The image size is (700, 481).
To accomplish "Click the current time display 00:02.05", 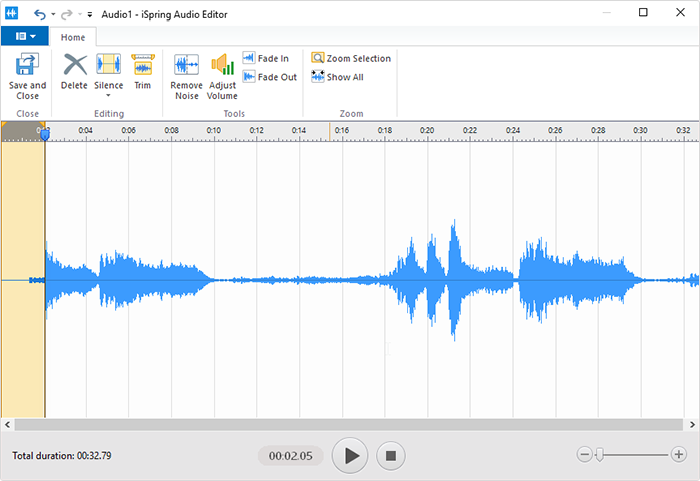I will 291,456.
